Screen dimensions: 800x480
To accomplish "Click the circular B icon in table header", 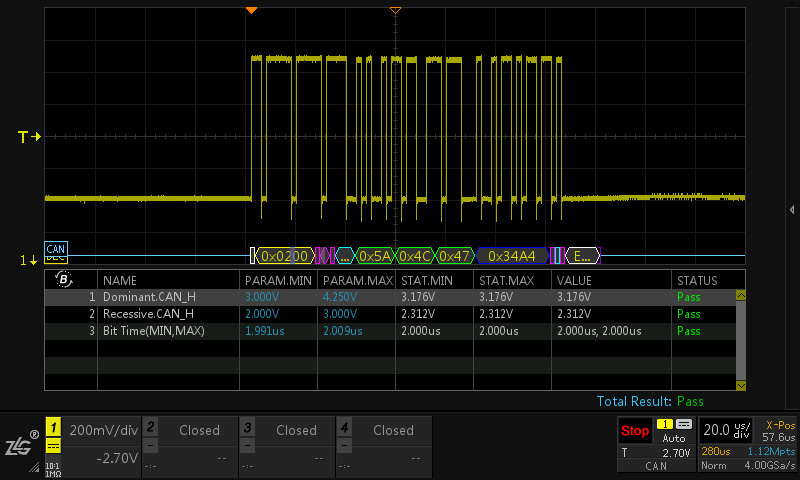I will click(65, 280).
